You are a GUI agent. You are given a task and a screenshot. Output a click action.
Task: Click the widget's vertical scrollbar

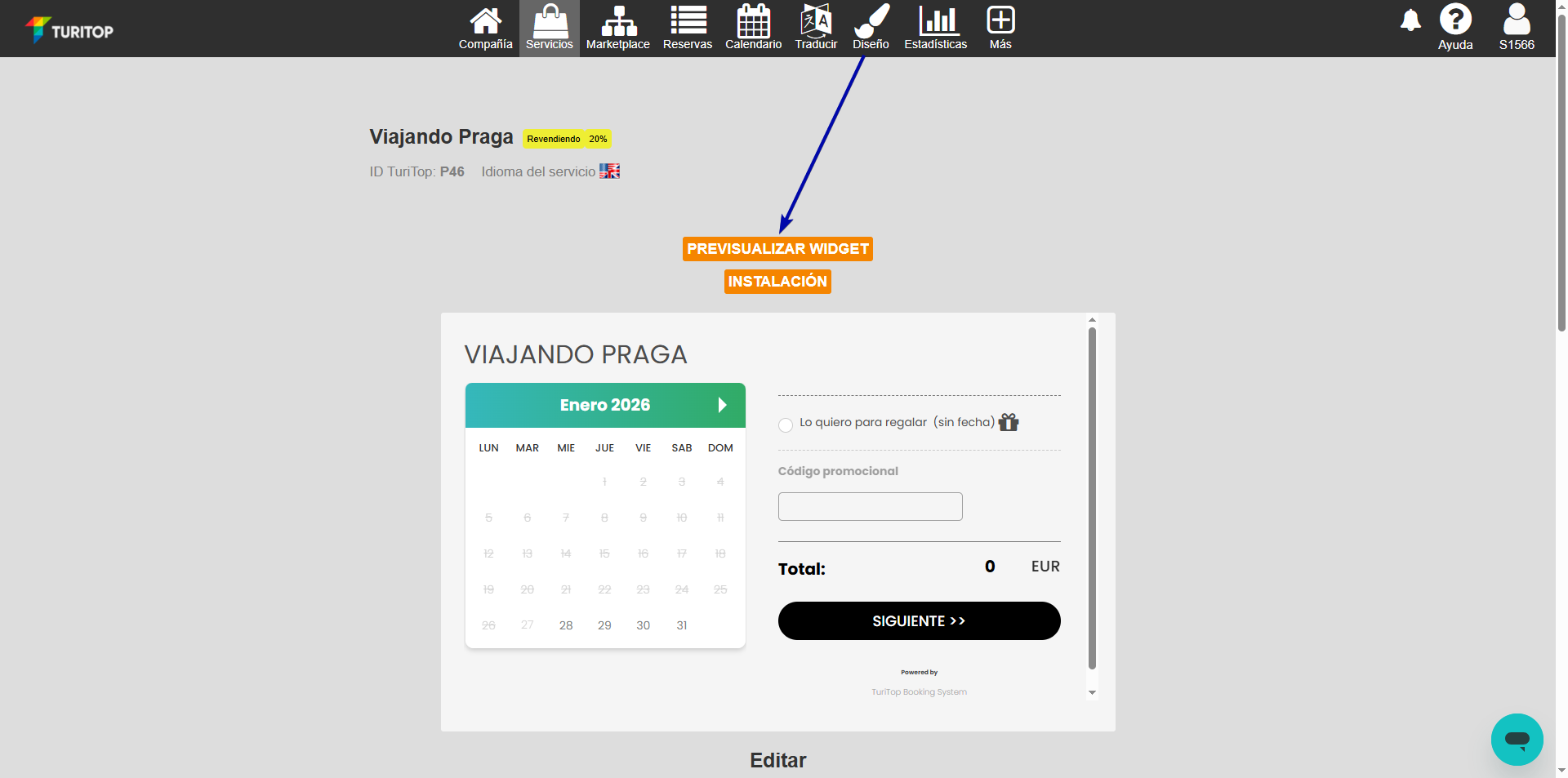[1092, 498]
